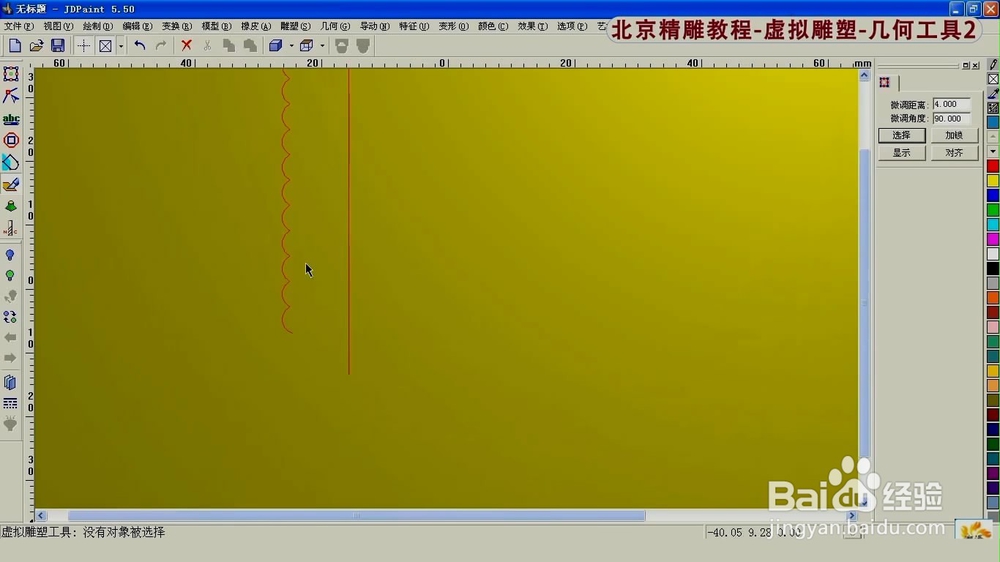This screenshot has width=1000, height=562.
Task: Click the horizontal scrollbar thumb below canvas
Action: pyautogui.click(x=357, y=515)
